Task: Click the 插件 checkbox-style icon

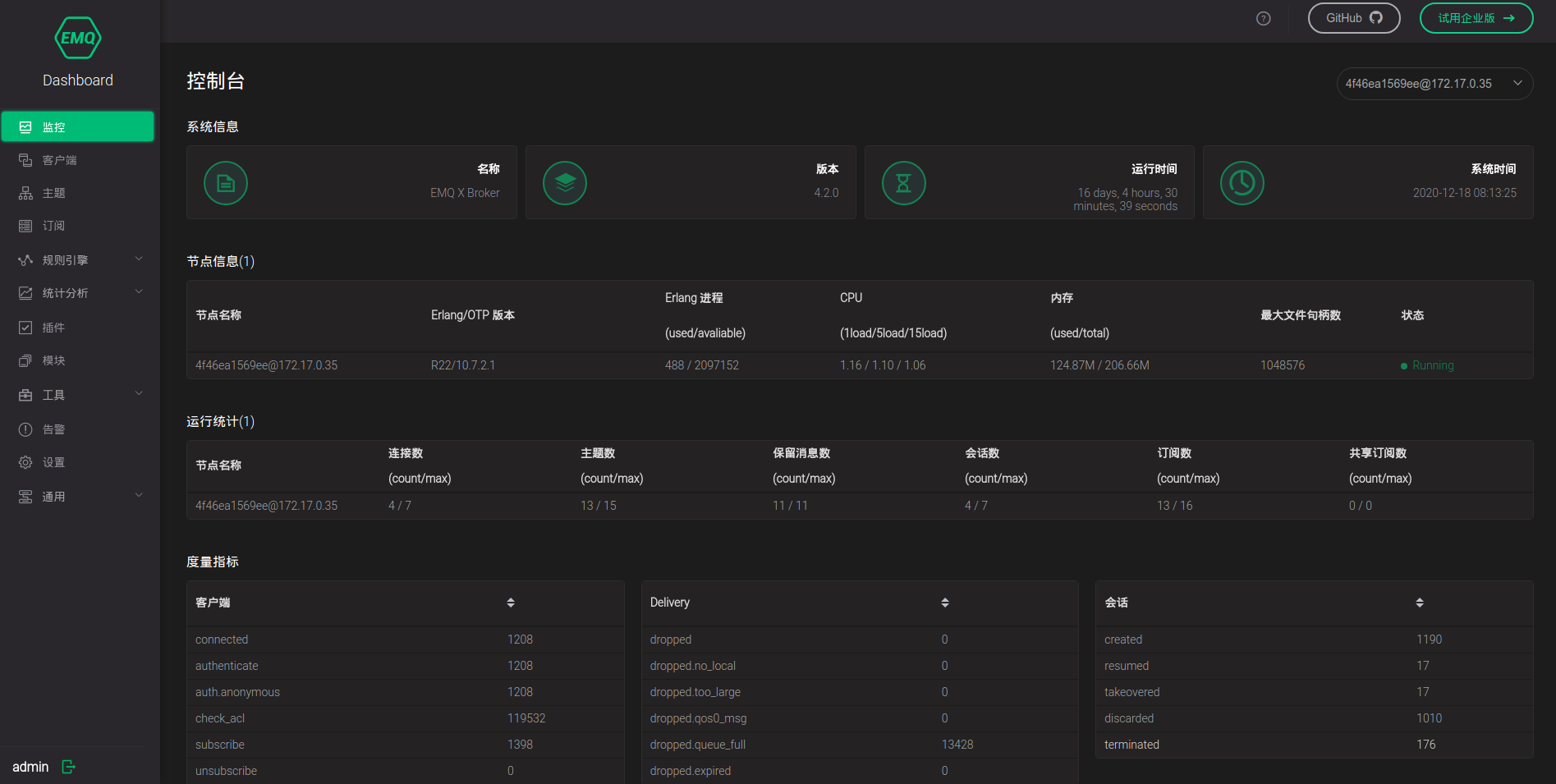Action: 25,328
